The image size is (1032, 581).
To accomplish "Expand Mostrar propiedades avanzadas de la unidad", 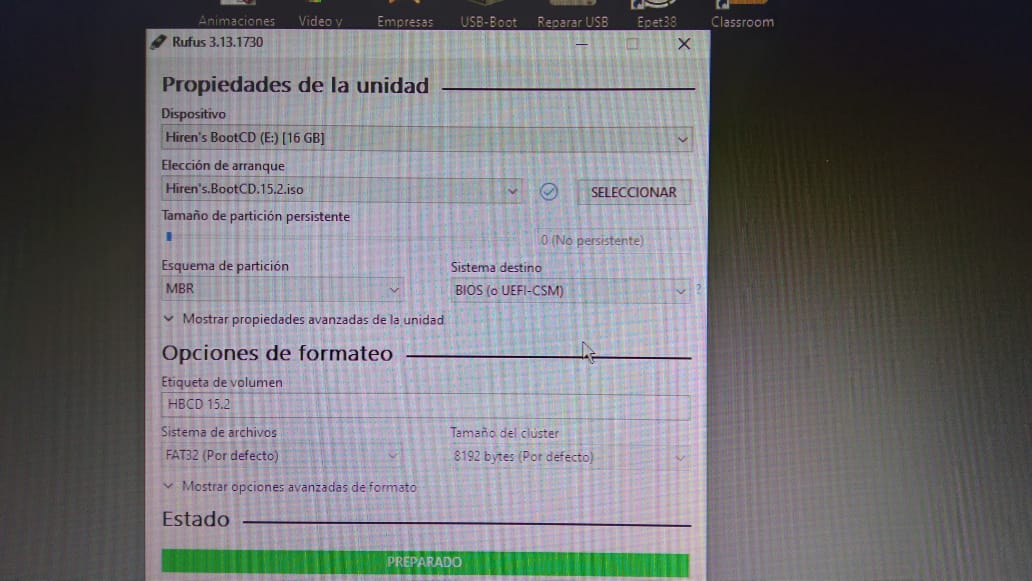I will click(x=303, y=320).
